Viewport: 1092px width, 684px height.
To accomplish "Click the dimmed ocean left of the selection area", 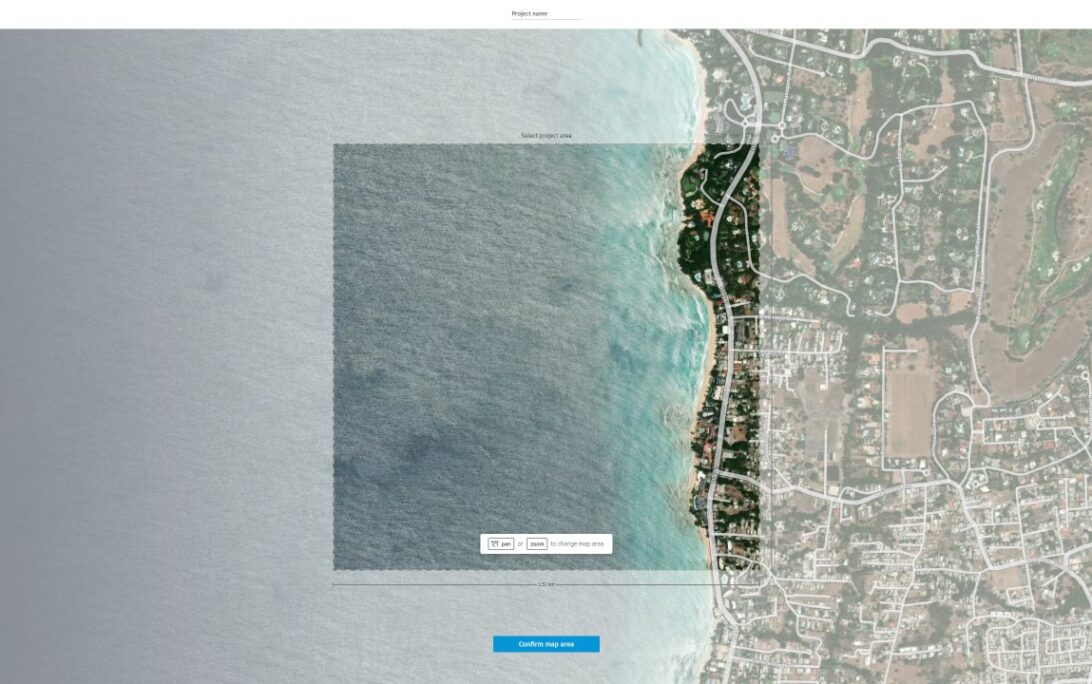I will (170, 350).
